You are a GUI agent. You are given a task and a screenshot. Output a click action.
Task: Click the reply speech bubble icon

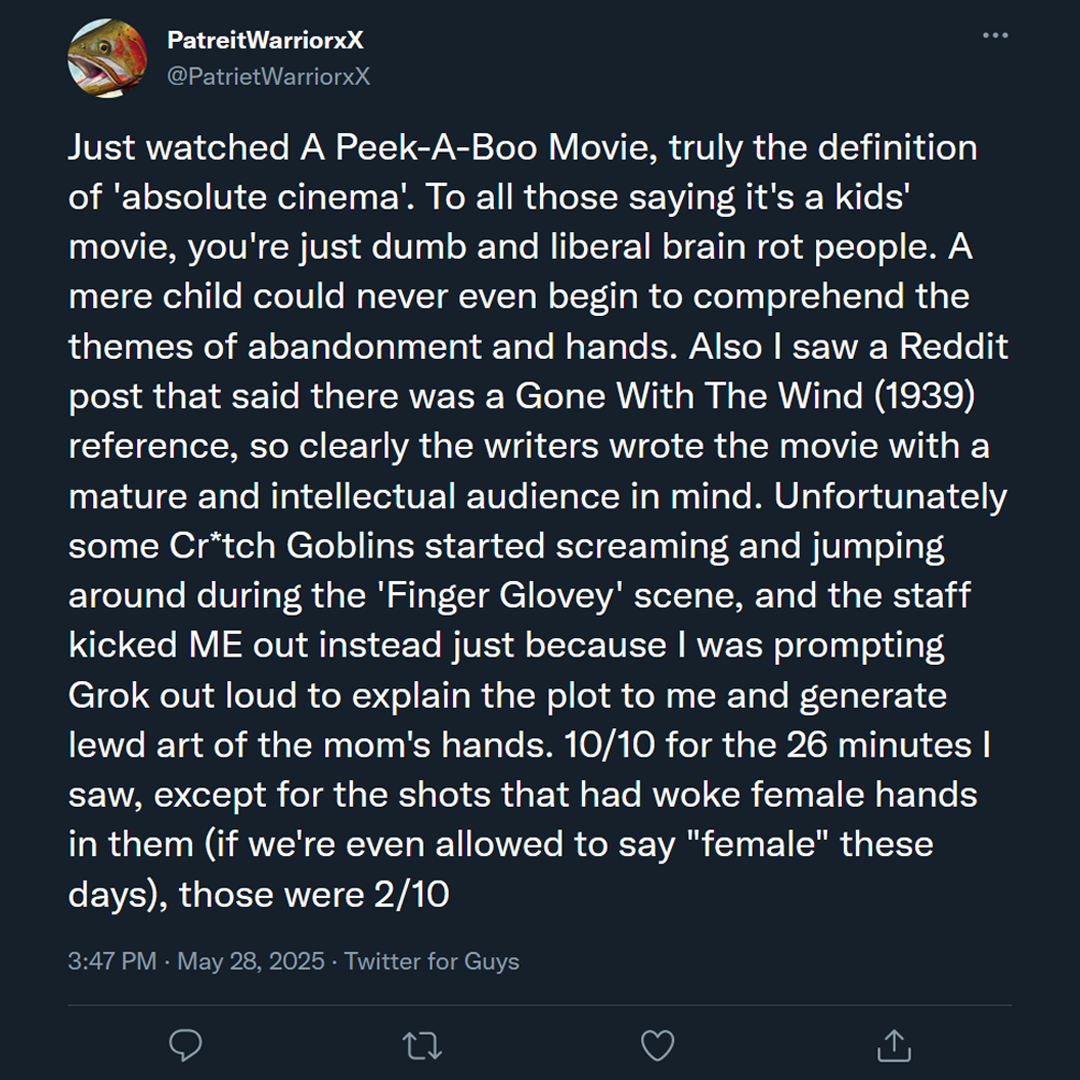tap(186, 1045)
